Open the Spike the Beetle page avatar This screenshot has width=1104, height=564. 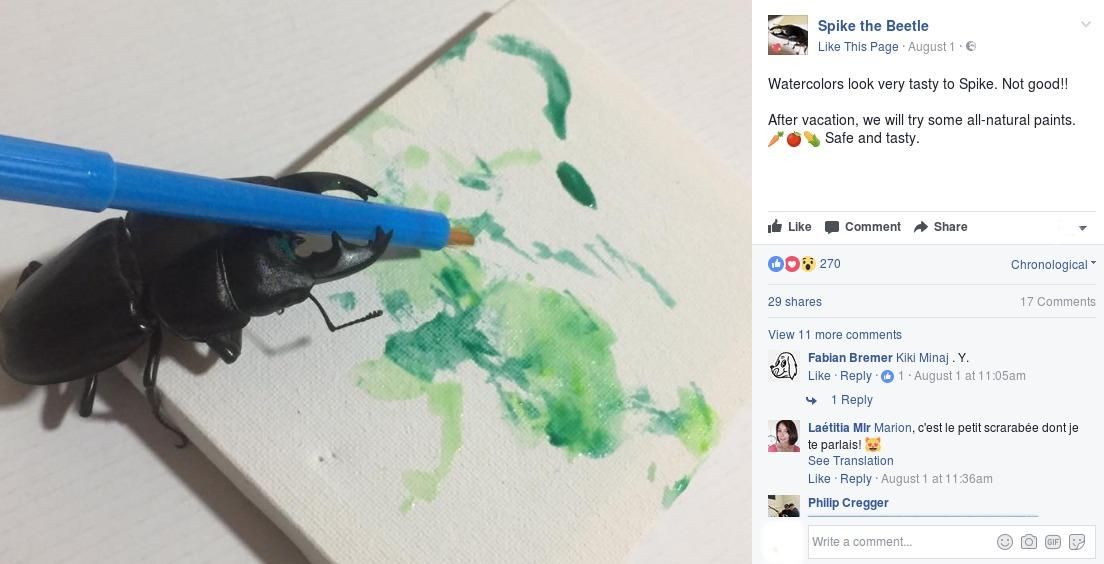click(787, 35)
